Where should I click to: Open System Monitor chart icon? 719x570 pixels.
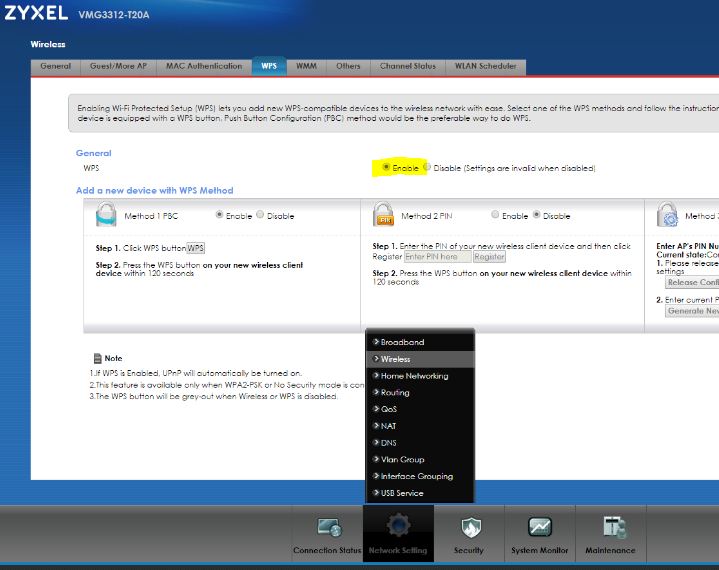(539, 527)
